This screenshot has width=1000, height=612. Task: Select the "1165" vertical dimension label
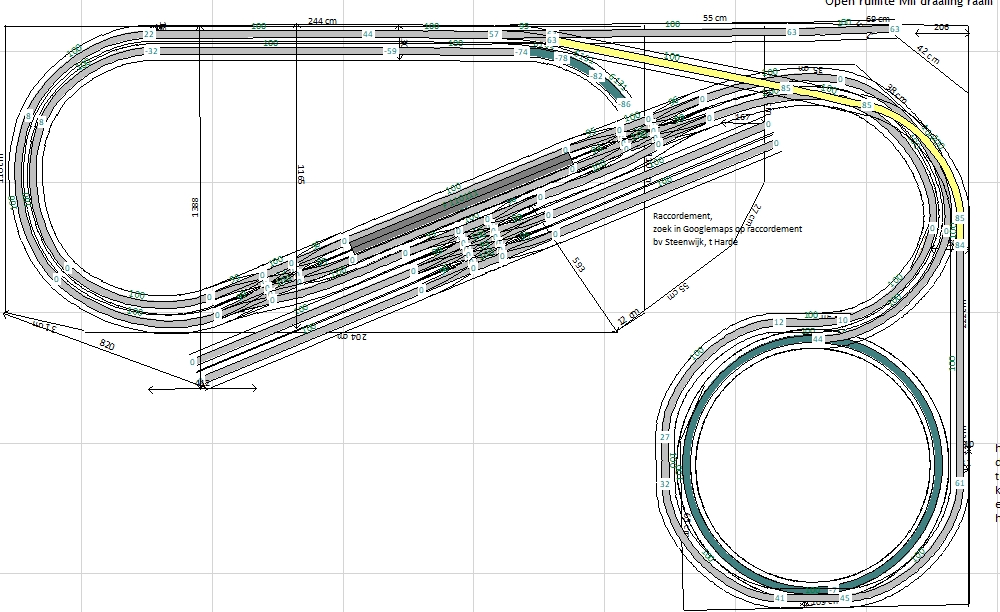(x=300, y=174)
